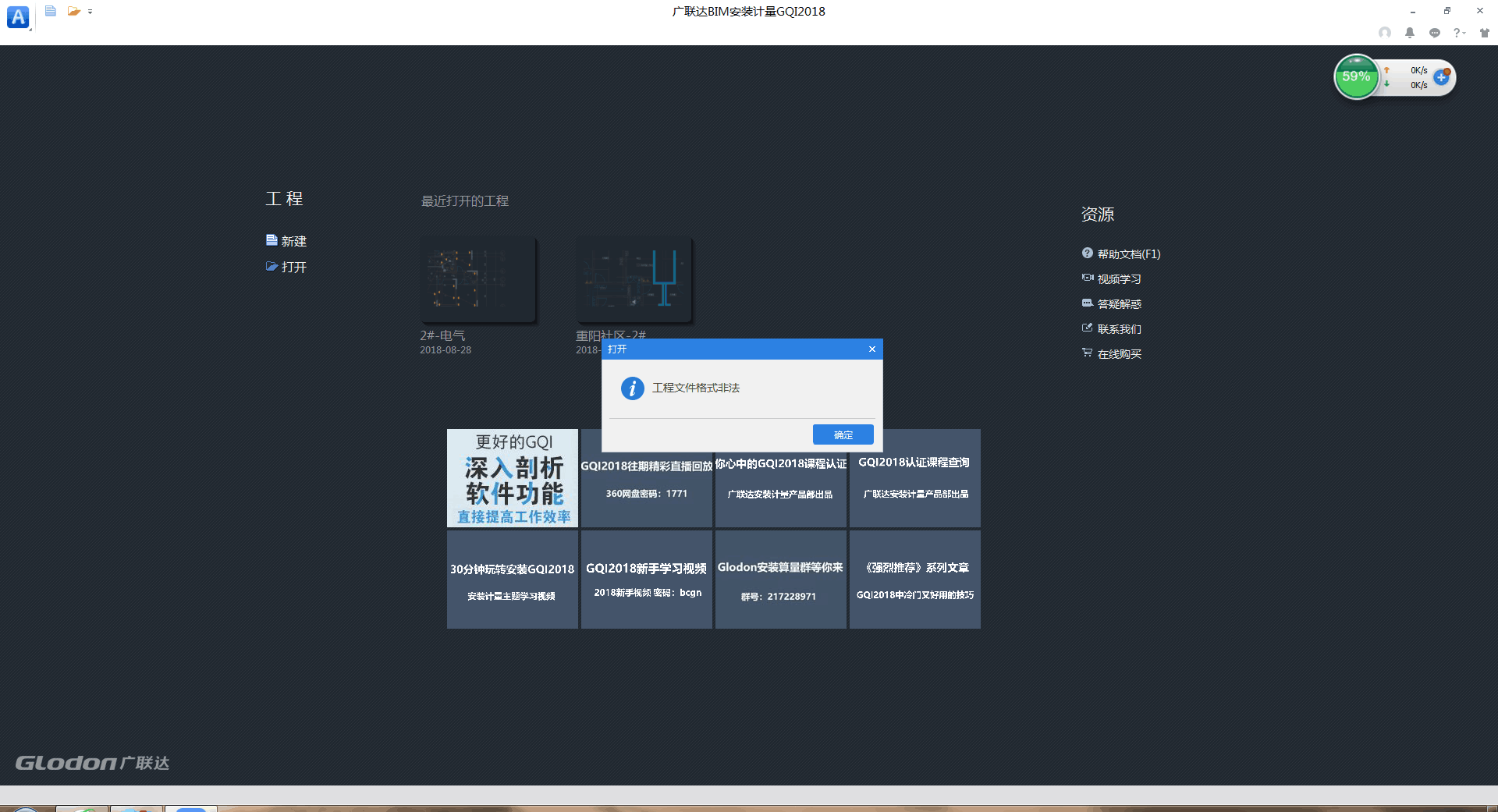The width and height of the screenshot is (1498, 812).
Task: Click the 资源 heading
Action: click(x=1098, y=215)
